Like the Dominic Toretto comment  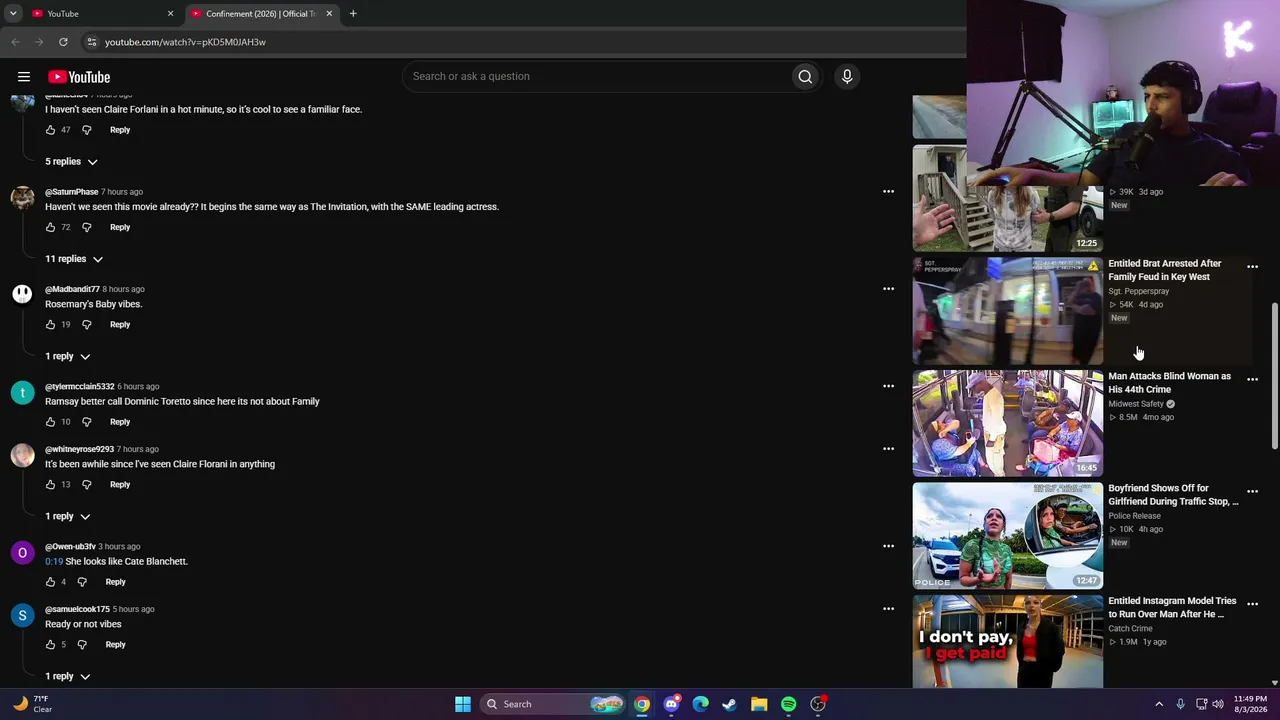pyautogui.click(x=51, y=422)
